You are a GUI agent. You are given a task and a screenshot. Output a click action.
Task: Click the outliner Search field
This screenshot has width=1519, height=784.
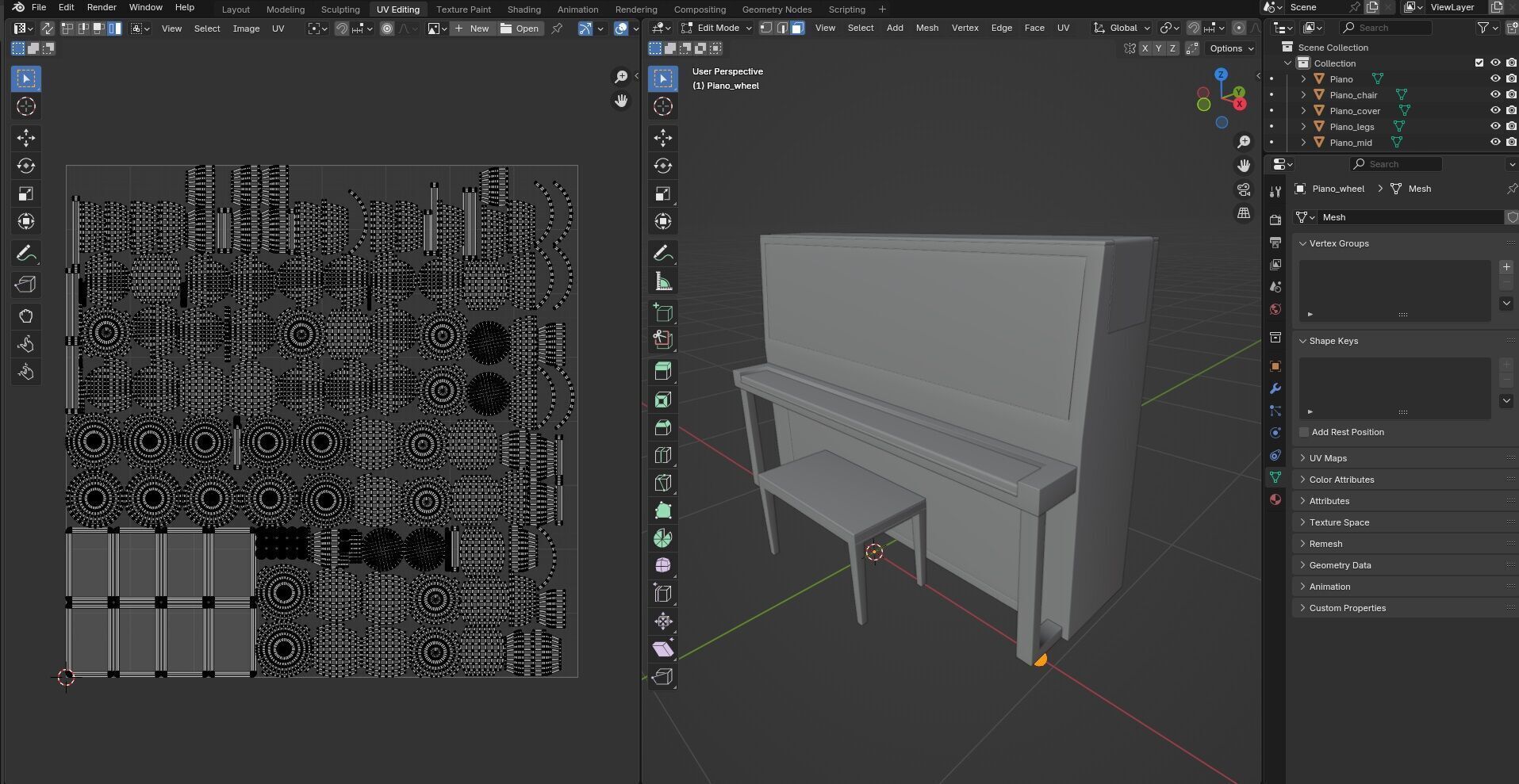click(x=1387, y=28)
